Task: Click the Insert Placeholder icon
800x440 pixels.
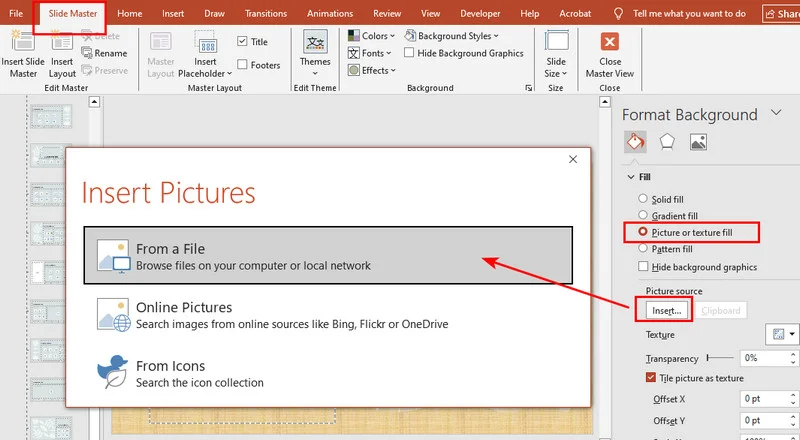Action: [206, 41]
